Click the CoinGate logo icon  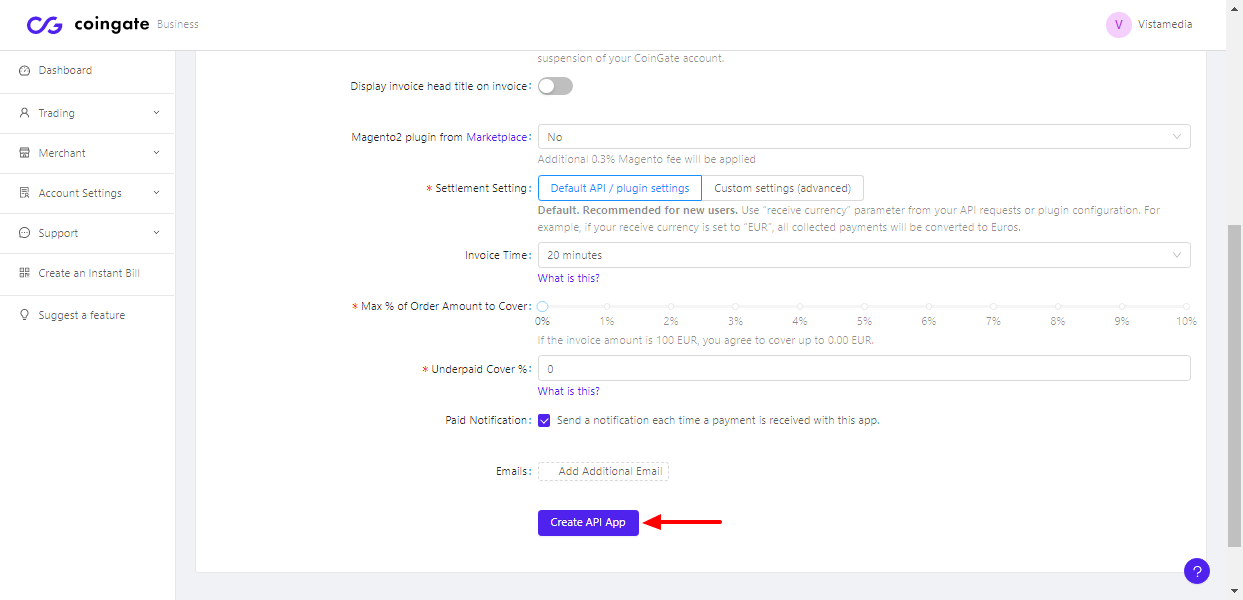point(45,25)
